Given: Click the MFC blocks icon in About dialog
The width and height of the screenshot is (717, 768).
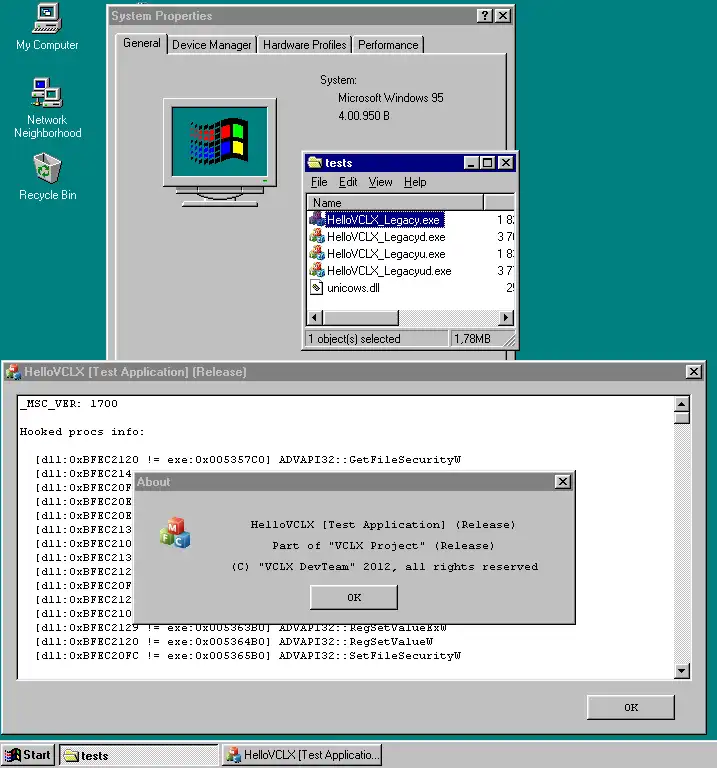Looking at the screenshot, I should pos(175,532).
